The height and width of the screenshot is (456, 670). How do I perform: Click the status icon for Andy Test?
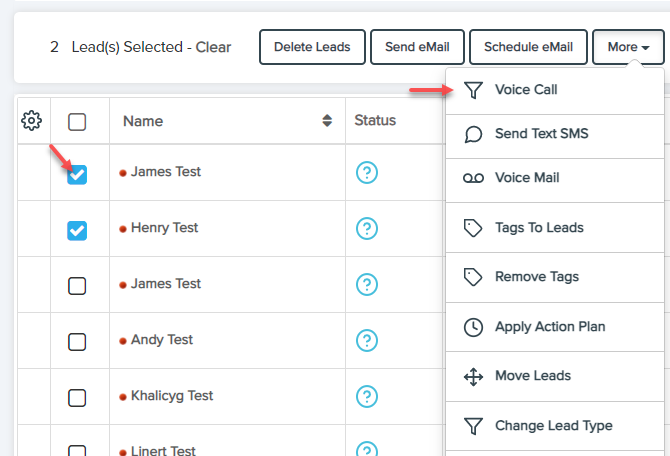(367, 341)
